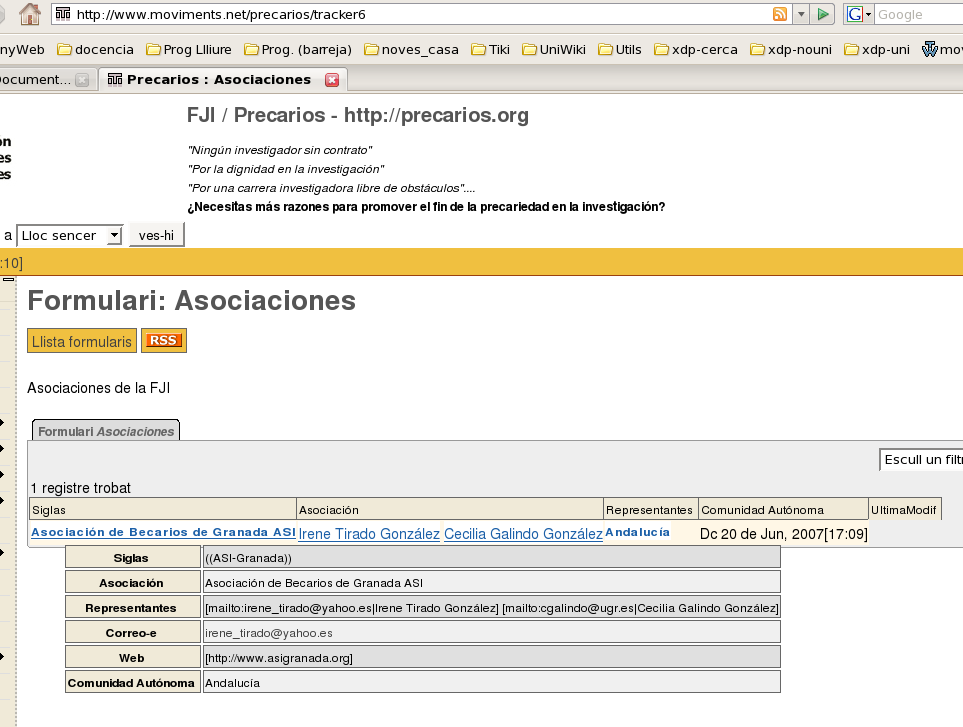Click the browser Home icon
The image size is (963, 727).
tap(29, 14)
